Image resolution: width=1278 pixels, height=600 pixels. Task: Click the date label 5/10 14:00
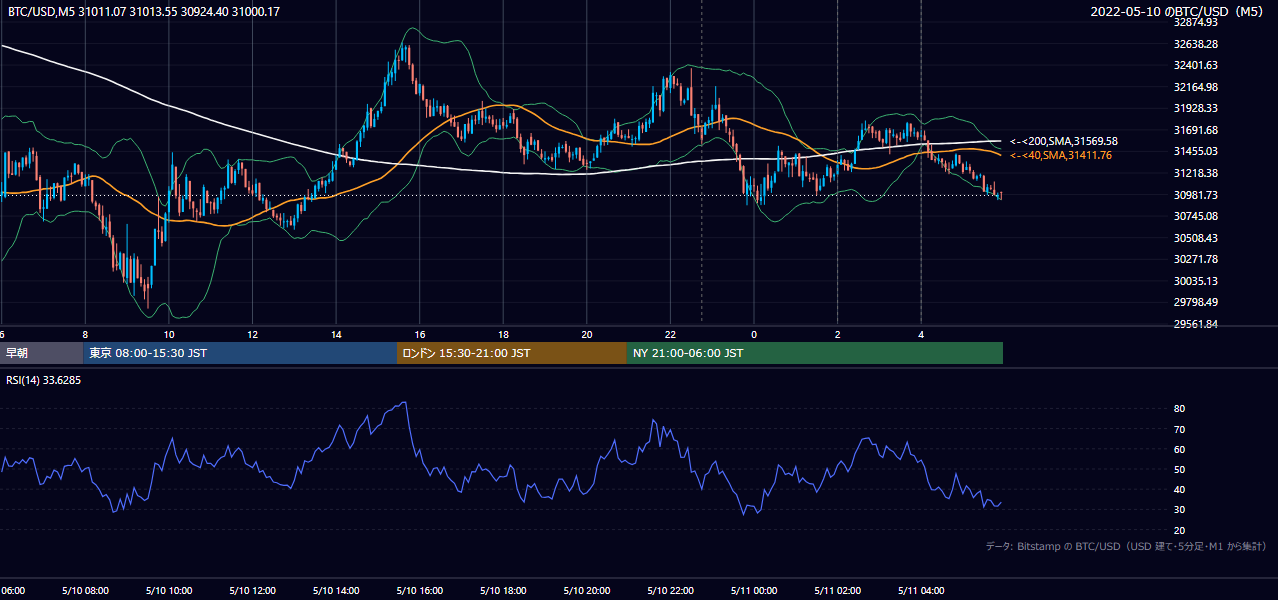pos(336,591)
